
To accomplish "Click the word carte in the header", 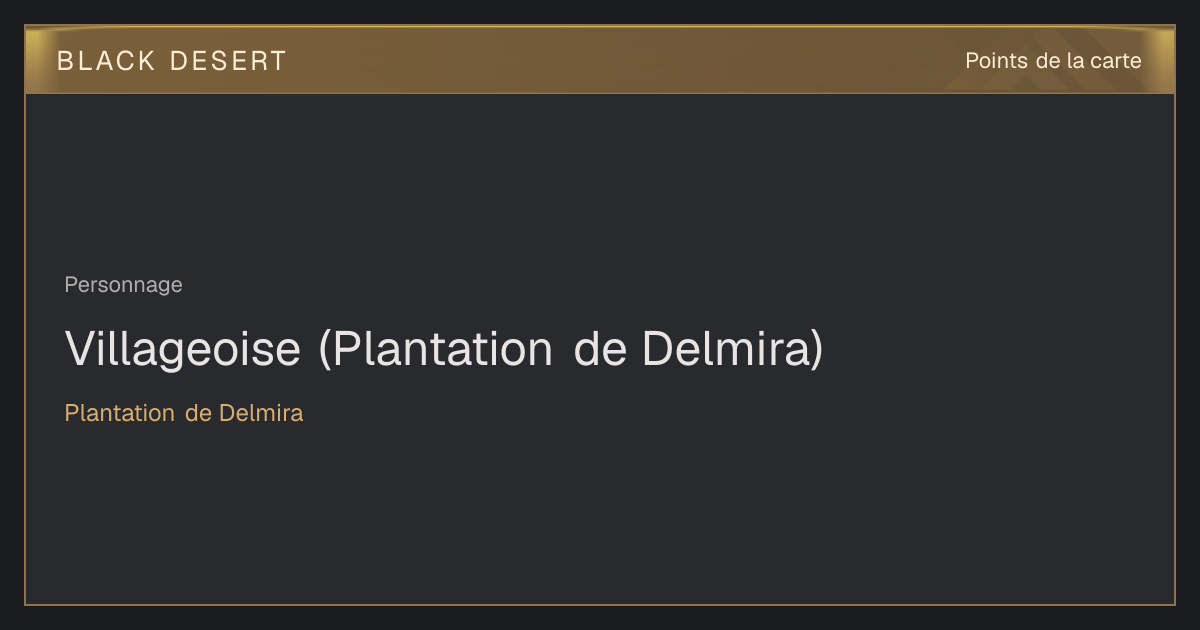I will coord(1117,61).
